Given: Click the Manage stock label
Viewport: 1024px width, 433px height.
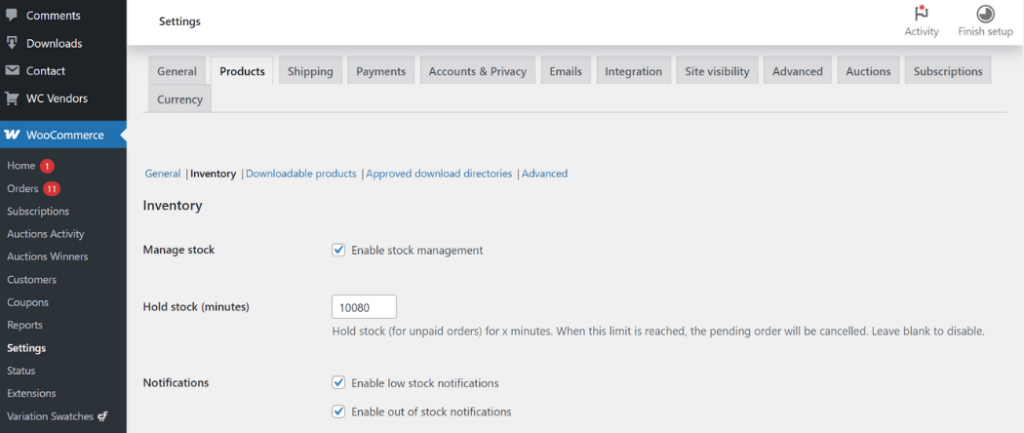Looking at the screenshot, I should tap(178, 249).
